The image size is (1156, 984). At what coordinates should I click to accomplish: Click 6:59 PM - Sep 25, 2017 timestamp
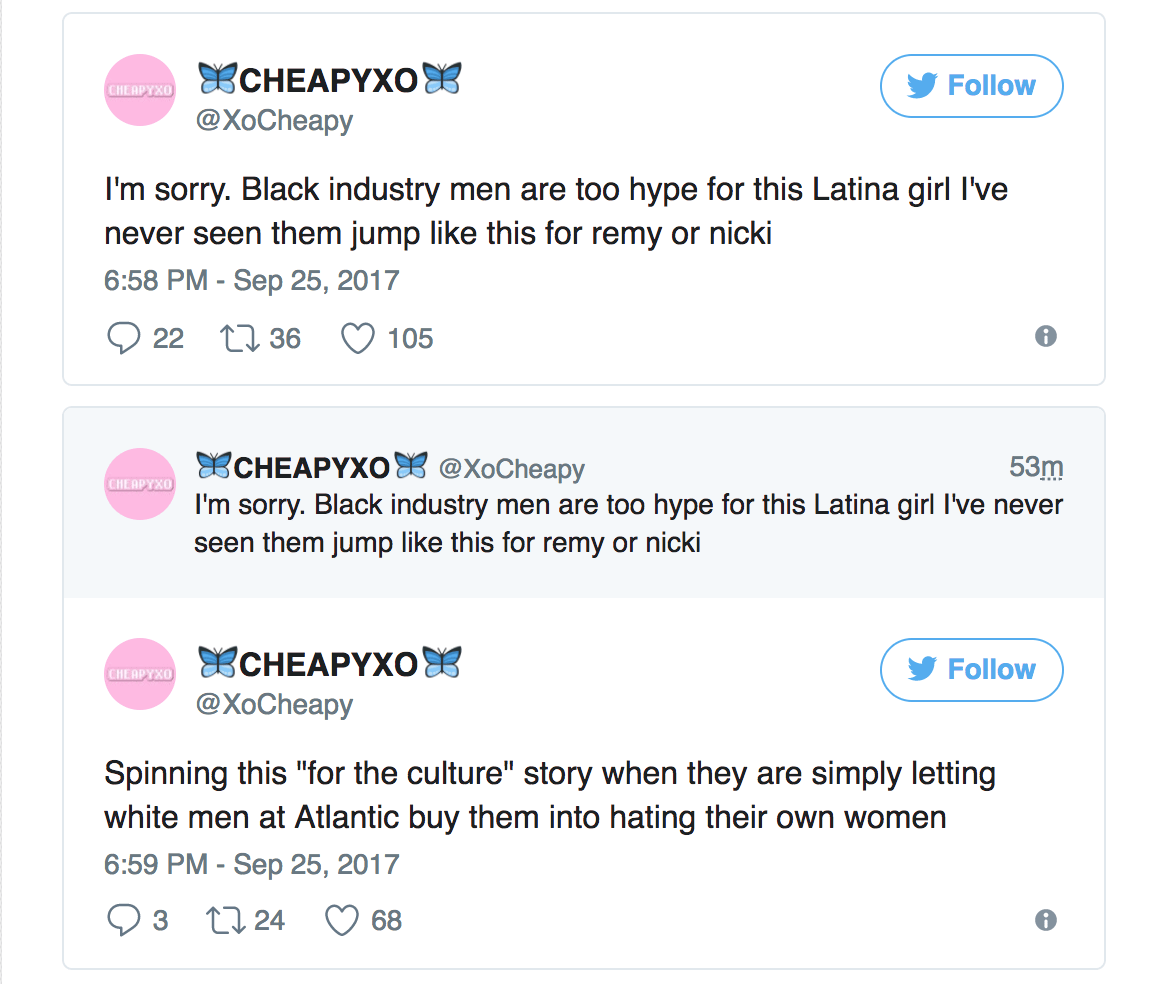click(251, 864)
